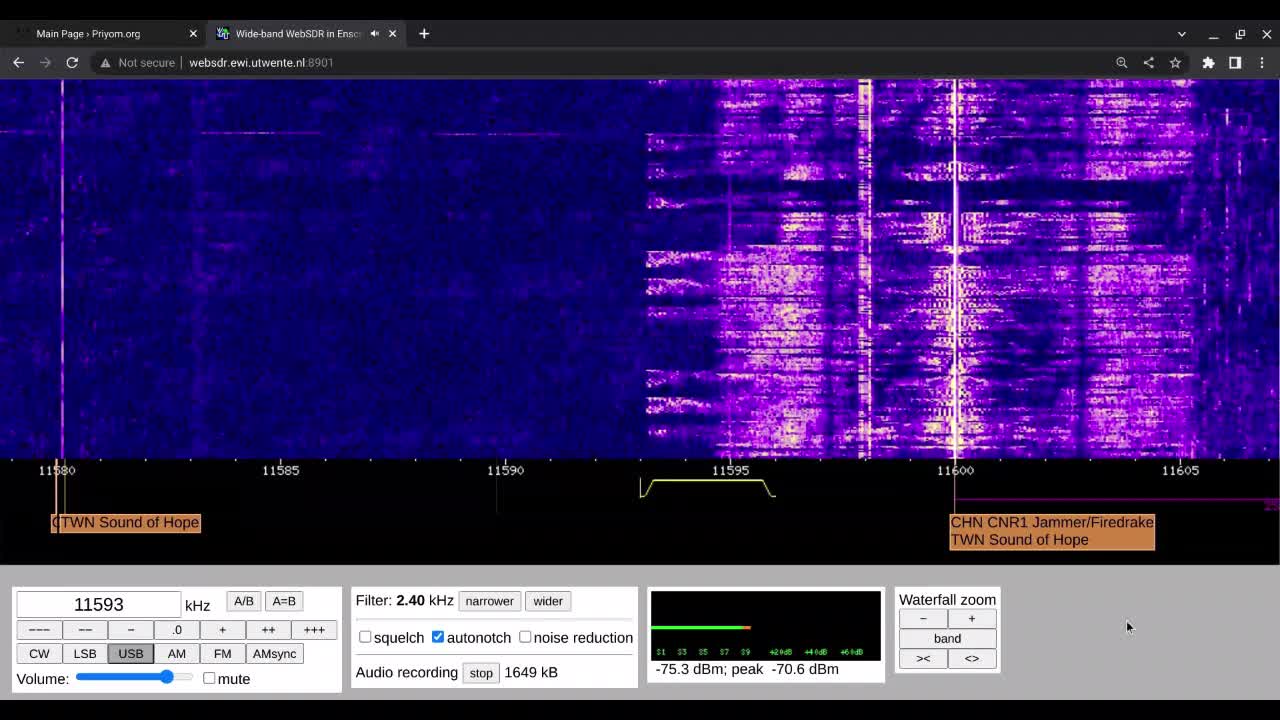This screenshot has width=1280, height=720.
Task: Adjust the Volume slider
Action: point(134,677)
